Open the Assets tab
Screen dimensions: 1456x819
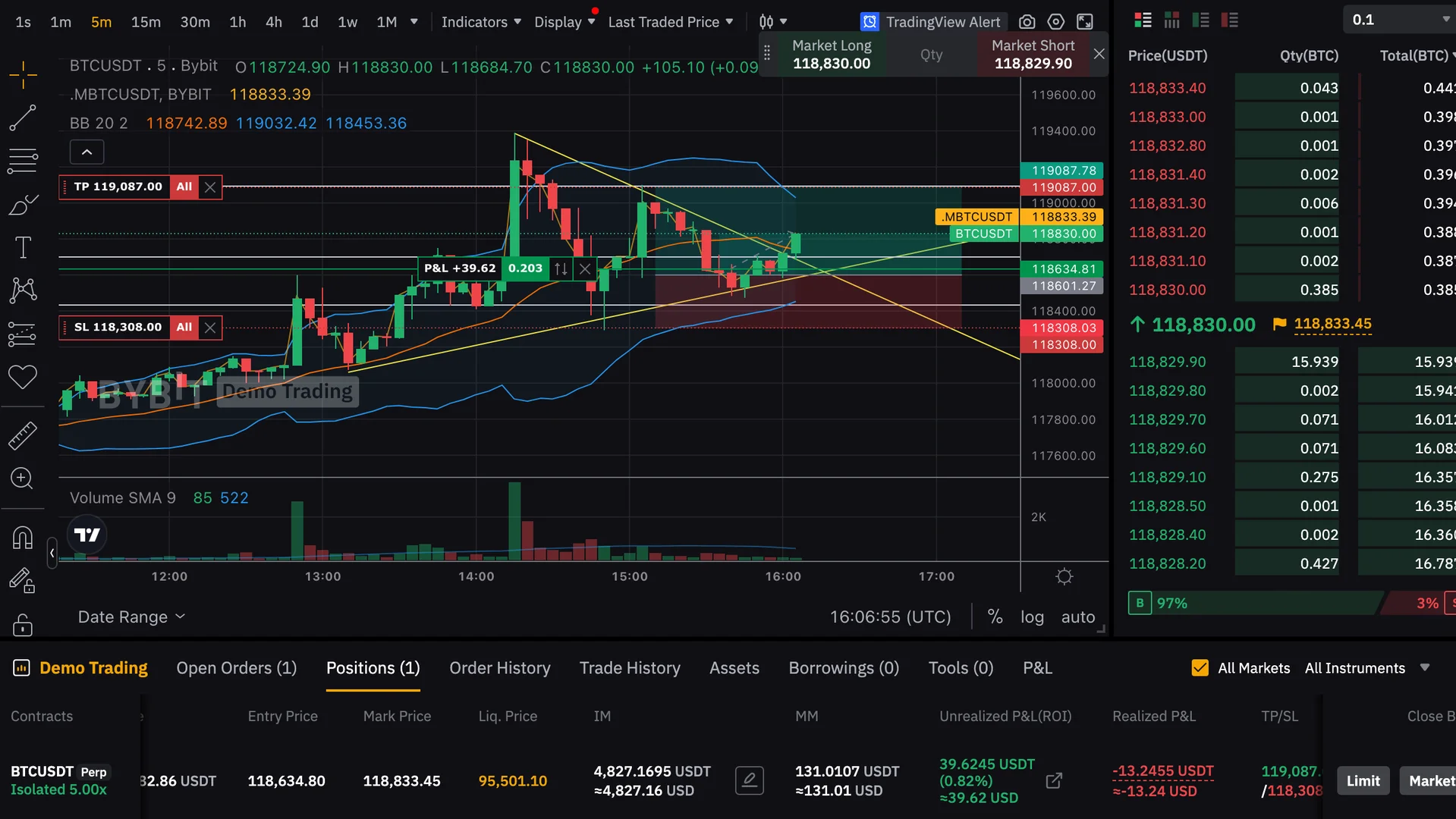coord(734,668)
